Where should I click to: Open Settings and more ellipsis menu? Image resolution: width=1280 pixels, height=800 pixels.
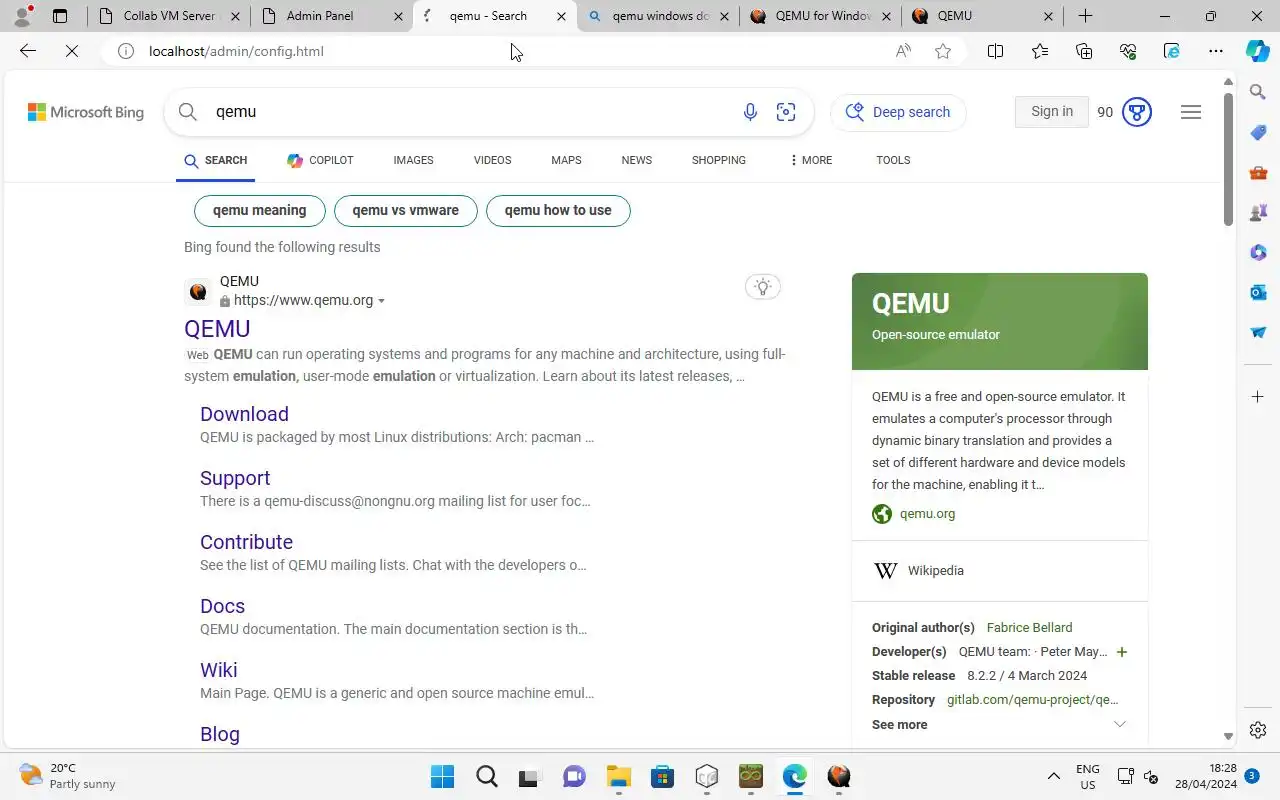[1216, 51]
